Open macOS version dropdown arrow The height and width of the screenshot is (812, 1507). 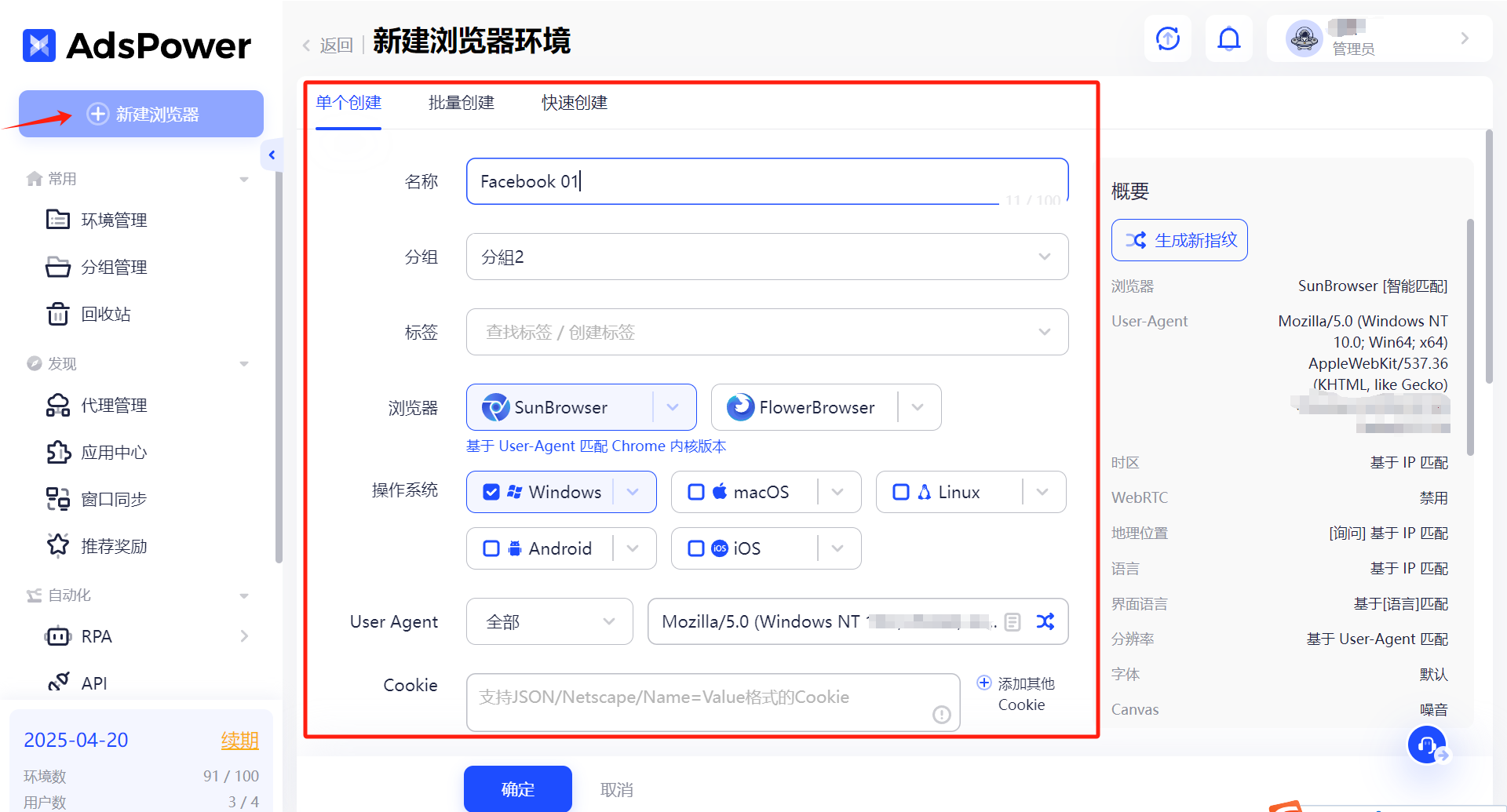point(837,492)
